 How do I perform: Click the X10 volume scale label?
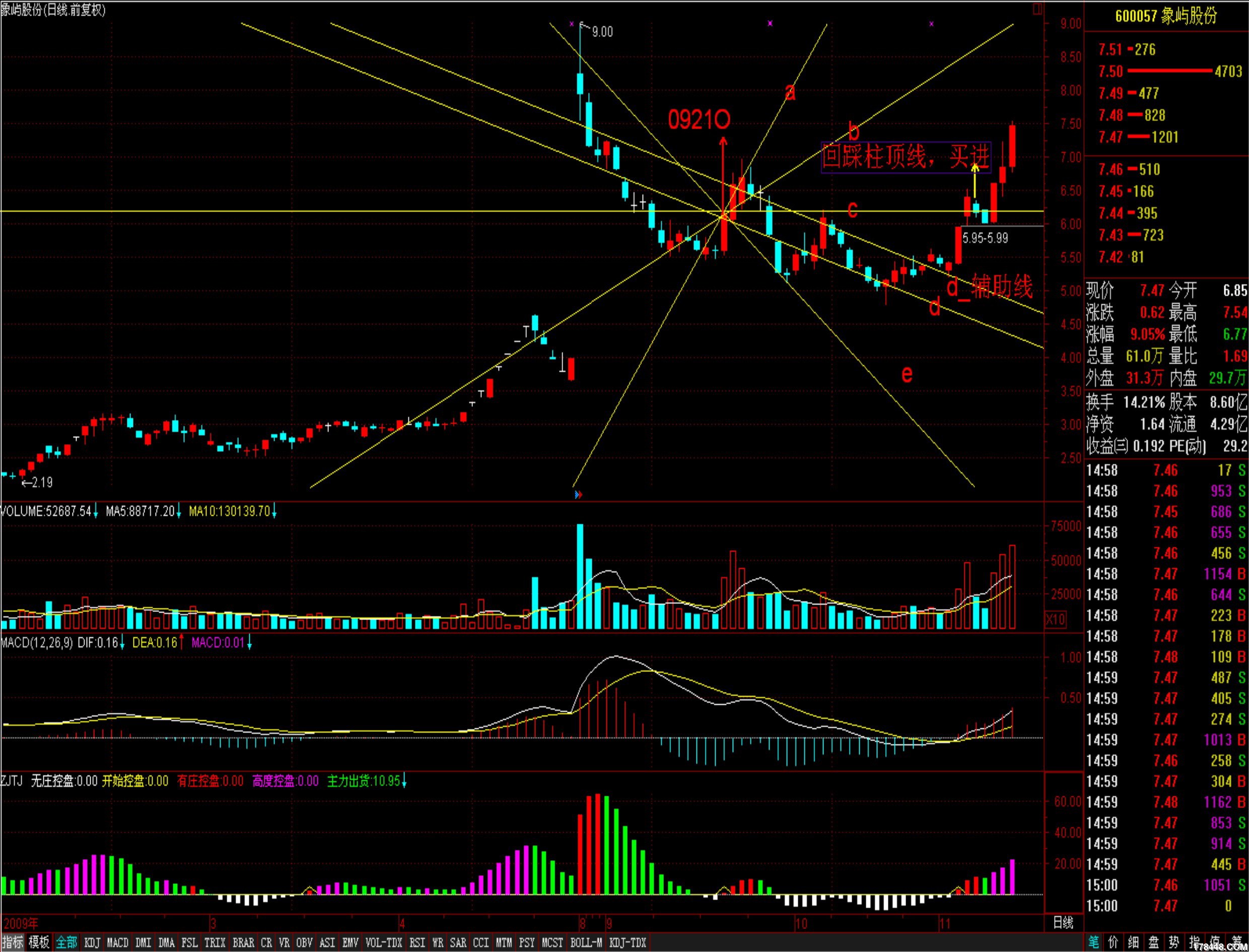click(x=1055, y=620)
